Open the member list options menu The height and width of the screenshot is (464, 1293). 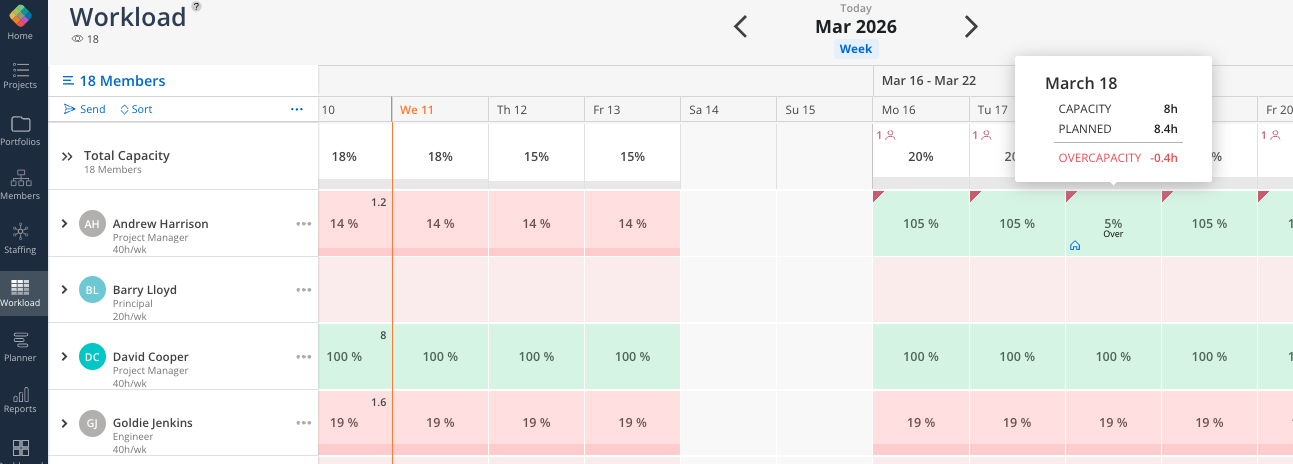tap(297, 109)
